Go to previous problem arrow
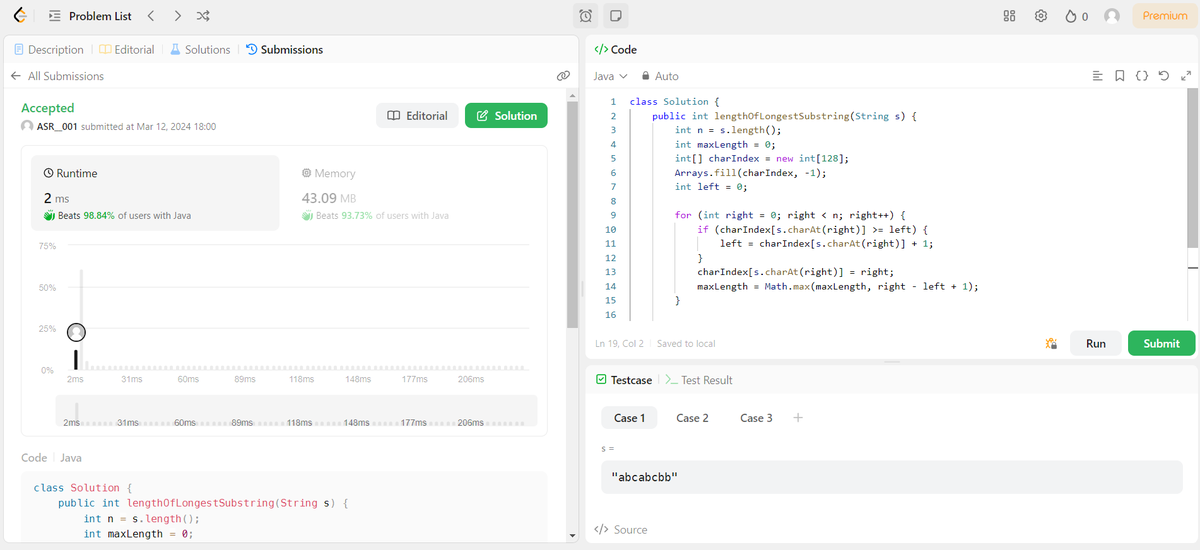The width and height of the screenshot is (1200, 550). click(150, 16)
